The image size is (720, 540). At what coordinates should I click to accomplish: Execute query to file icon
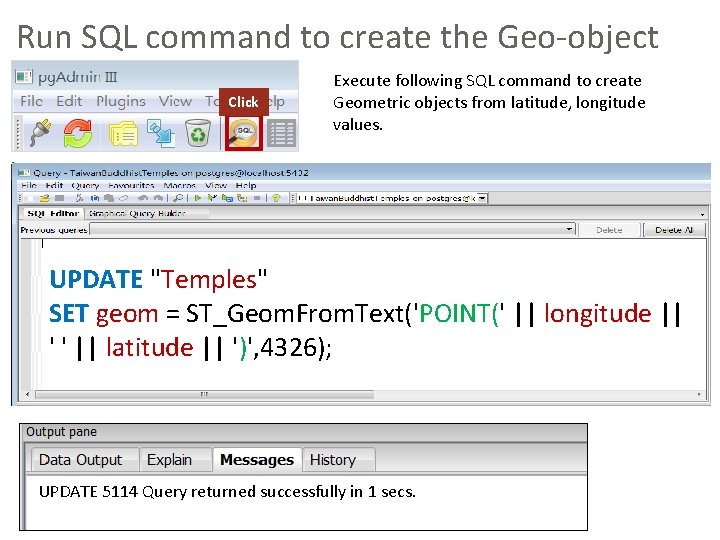227,198
